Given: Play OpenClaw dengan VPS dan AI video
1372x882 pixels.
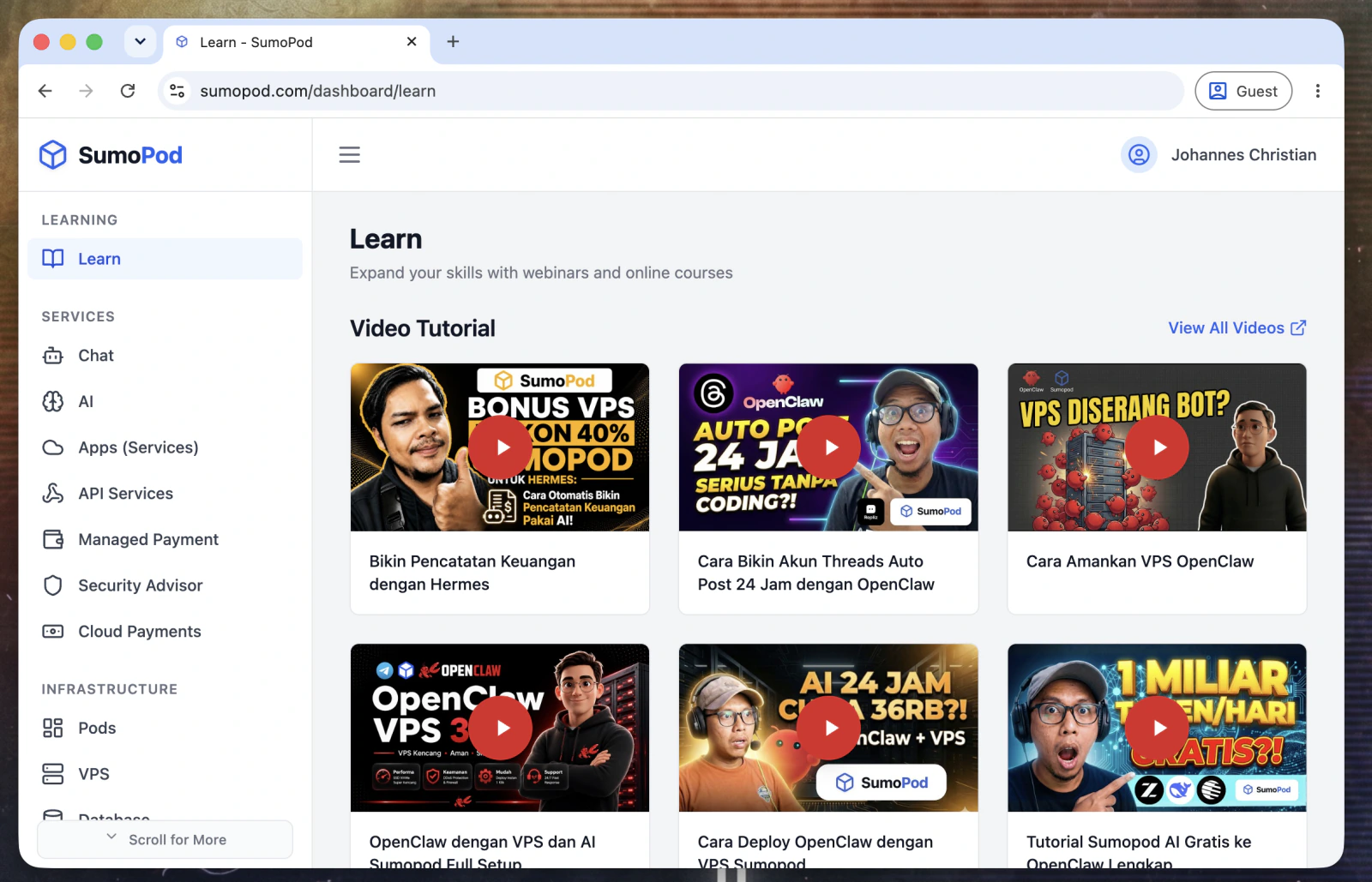Looking at the screenshot, I should [x=501, y=728].
